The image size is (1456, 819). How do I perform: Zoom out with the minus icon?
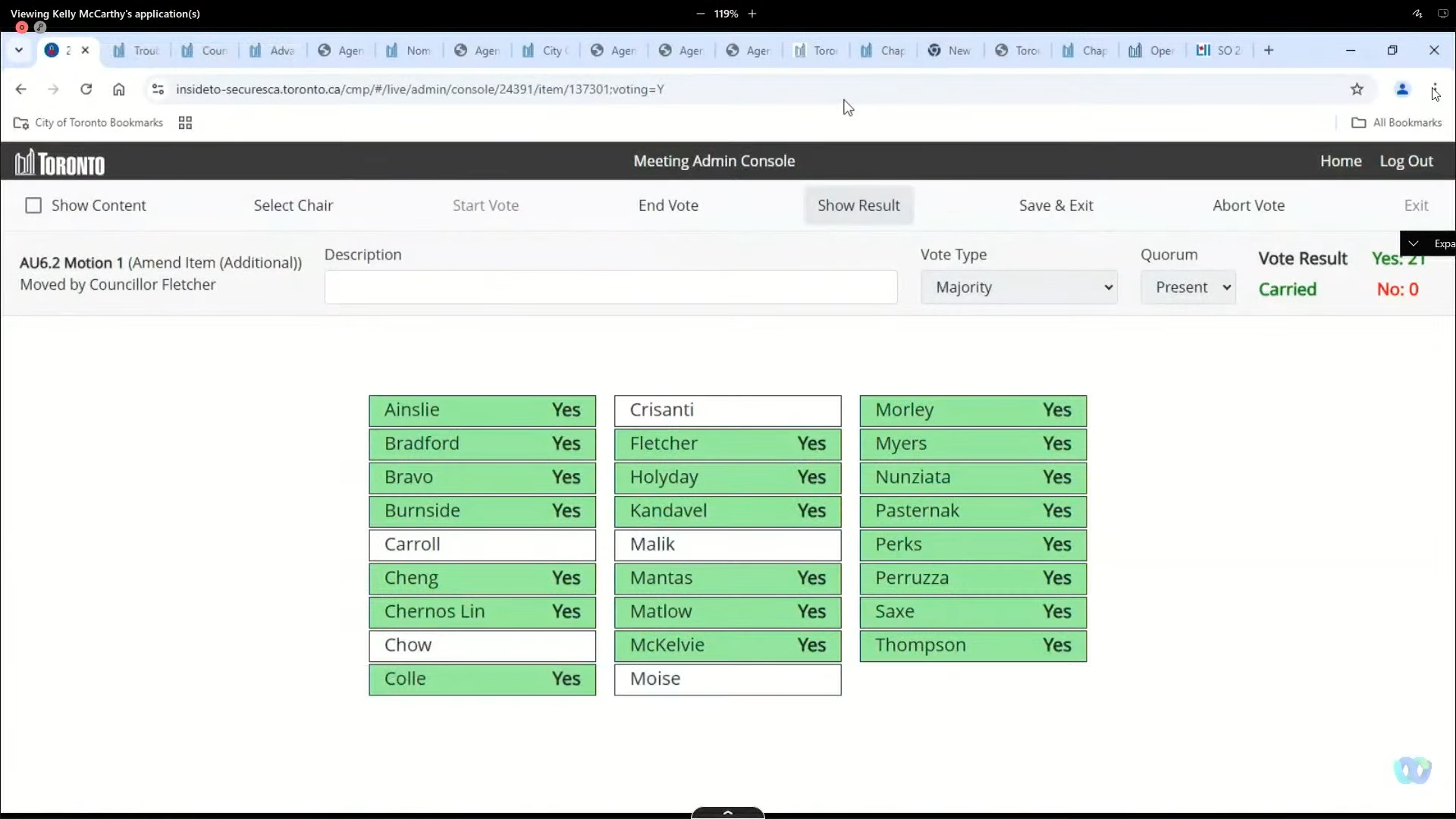click(700, 14)
